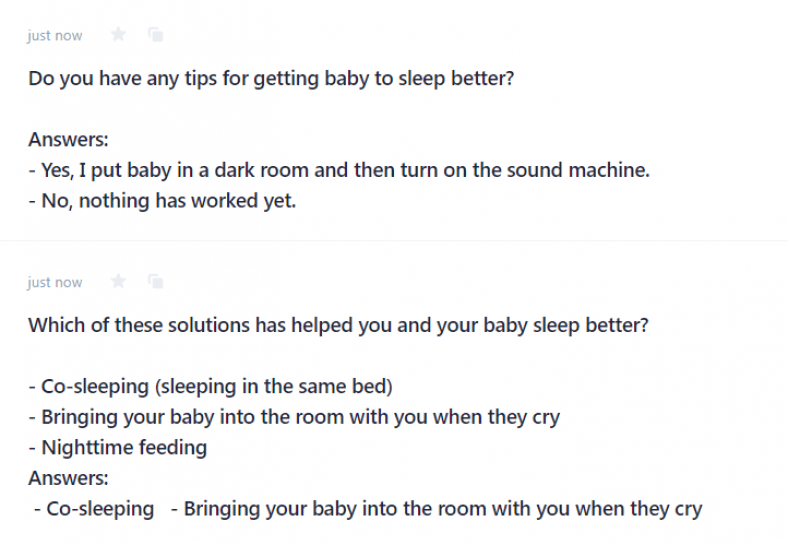Click the 'Answers:' label below Nighttime feeding

coord(68,478)
